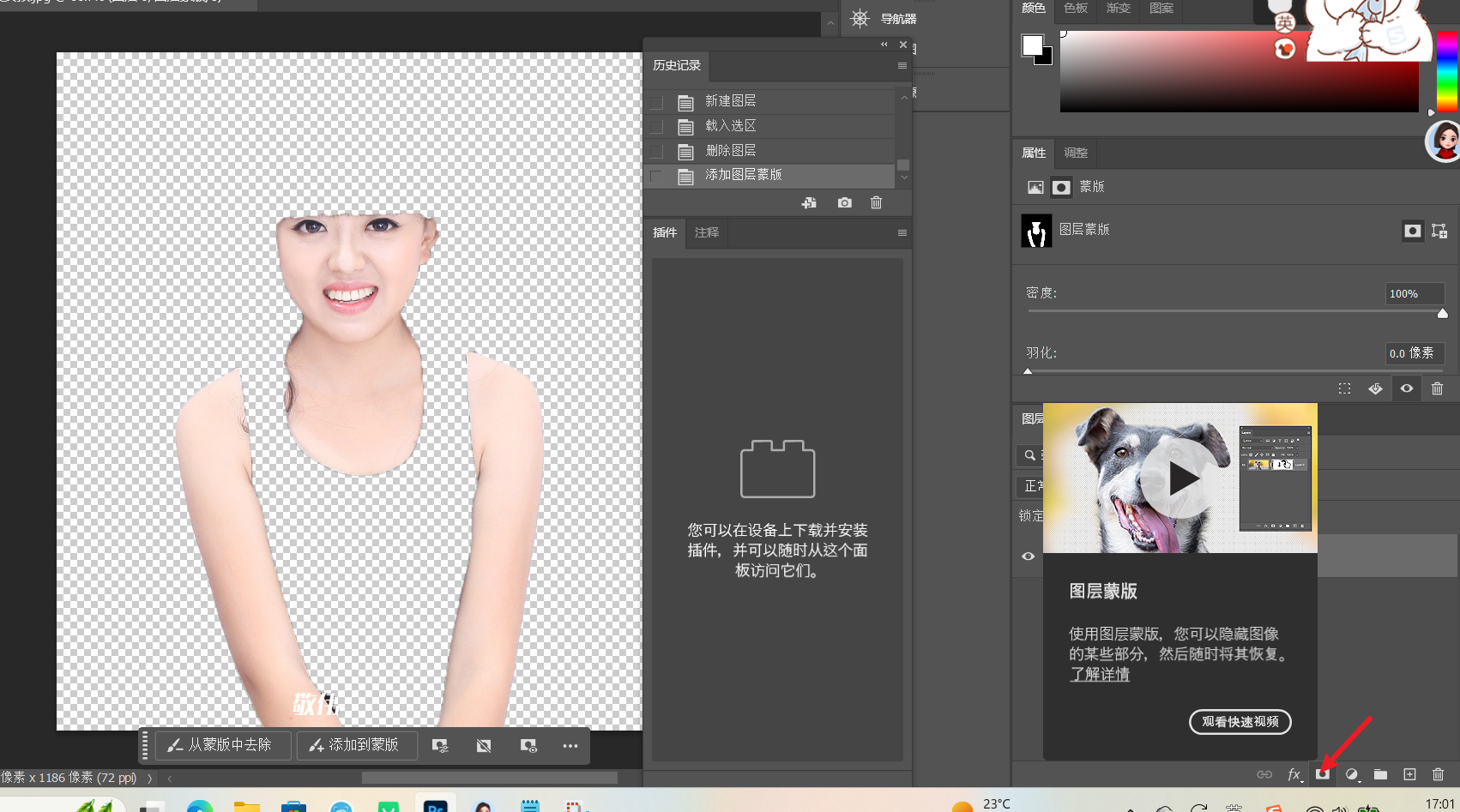Image resolution: width=1460 pixels, height=812 pixels.
Task: Set history brush source on 载入选区 state
Action: (x=657, y=127)
